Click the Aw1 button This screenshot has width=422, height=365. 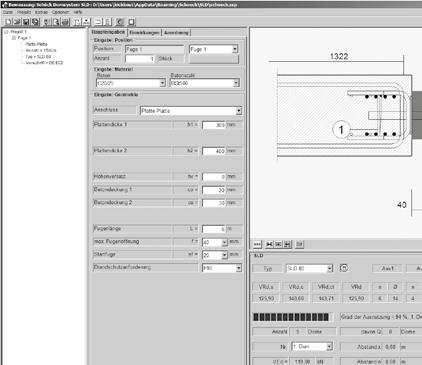(x=387, y=268)
